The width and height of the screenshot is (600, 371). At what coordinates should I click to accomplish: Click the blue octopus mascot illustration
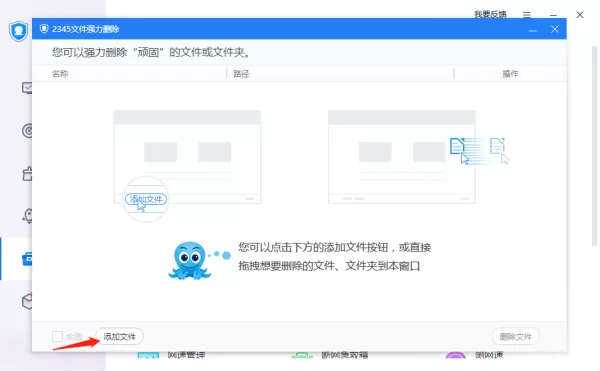coord(190,260)
